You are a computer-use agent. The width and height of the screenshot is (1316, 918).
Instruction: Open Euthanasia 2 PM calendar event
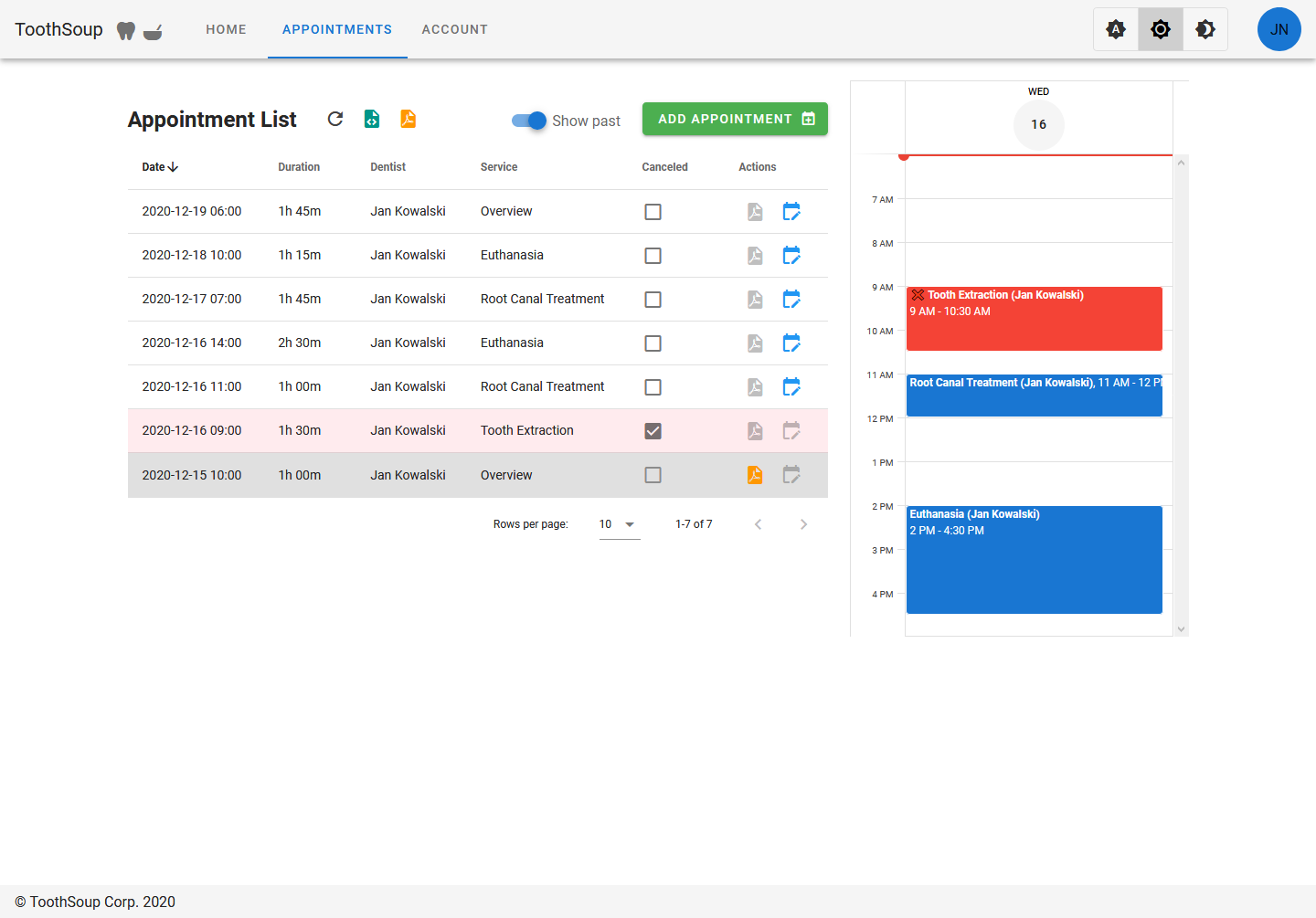click(1034, 560)
